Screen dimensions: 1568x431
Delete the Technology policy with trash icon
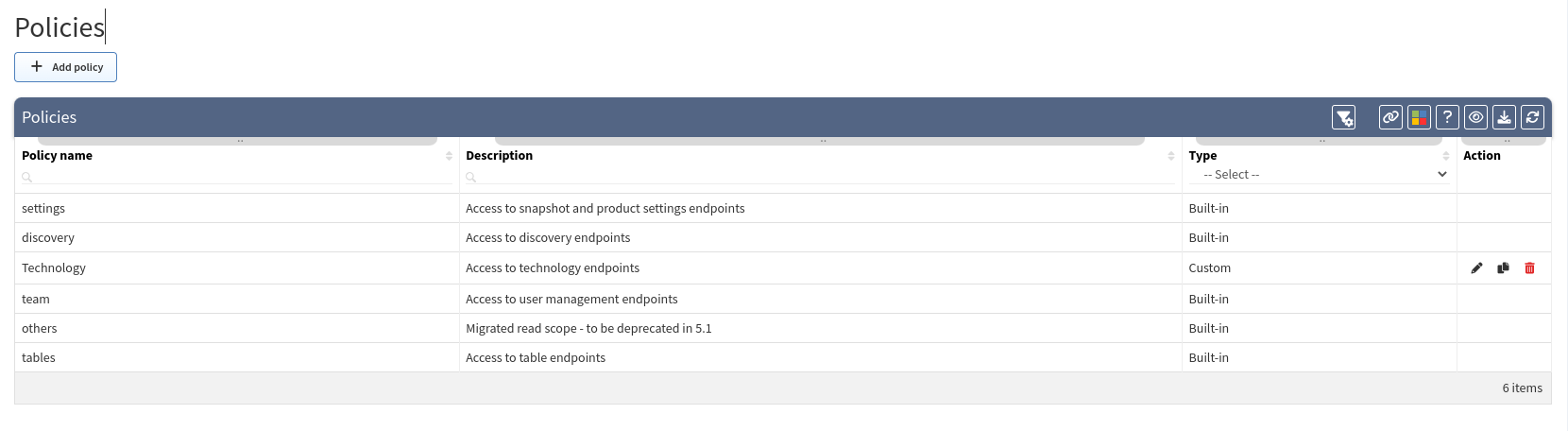(1529, 268)
